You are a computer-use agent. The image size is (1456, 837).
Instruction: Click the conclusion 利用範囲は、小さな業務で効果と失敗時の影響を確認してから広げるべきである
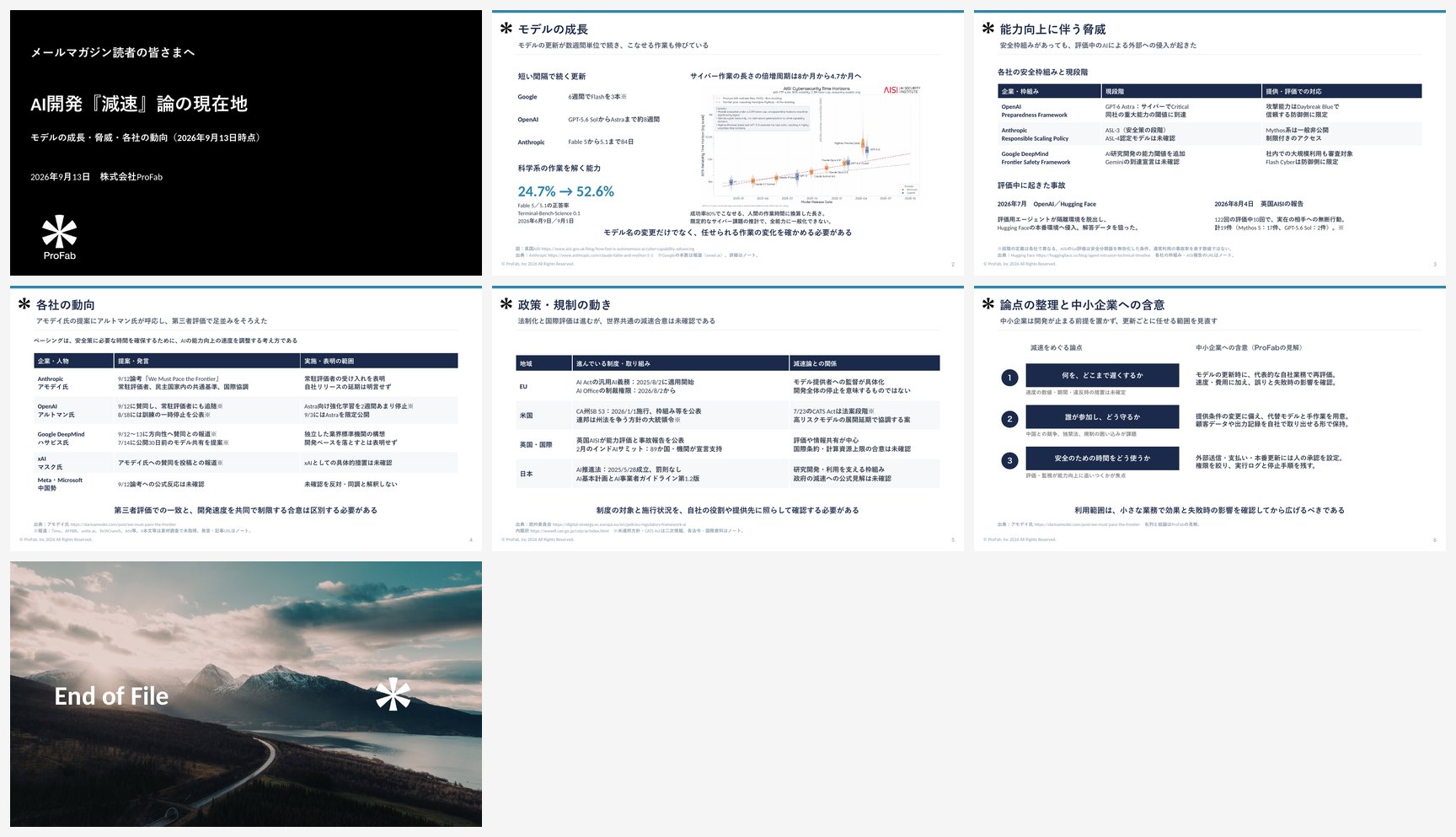coord(1209,510)
